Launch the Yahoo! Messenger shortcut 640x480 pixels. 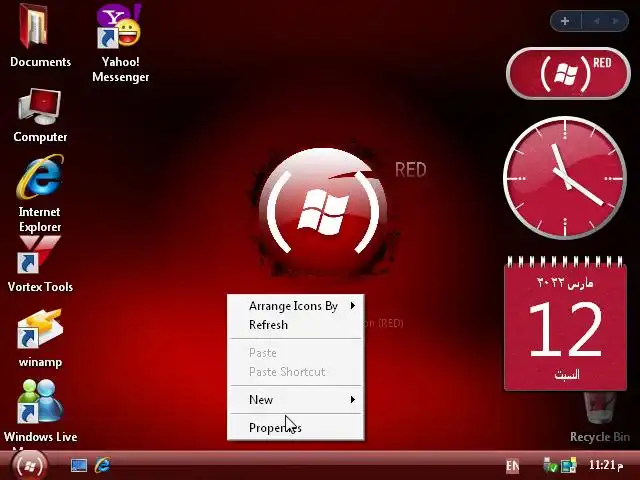coord(119,26)
